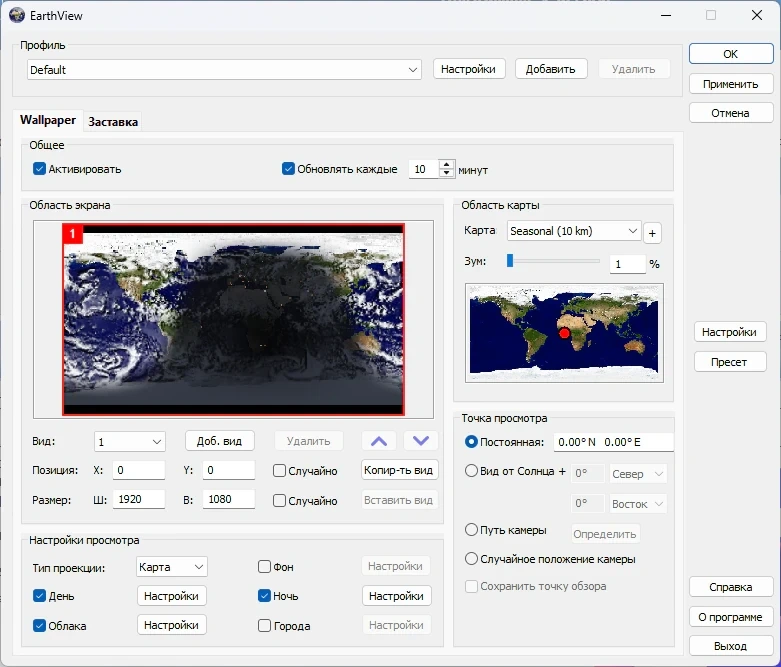Click the update minutes field showing 10
The width and height of the screenshot is (781, 667).
coord(424,169)
